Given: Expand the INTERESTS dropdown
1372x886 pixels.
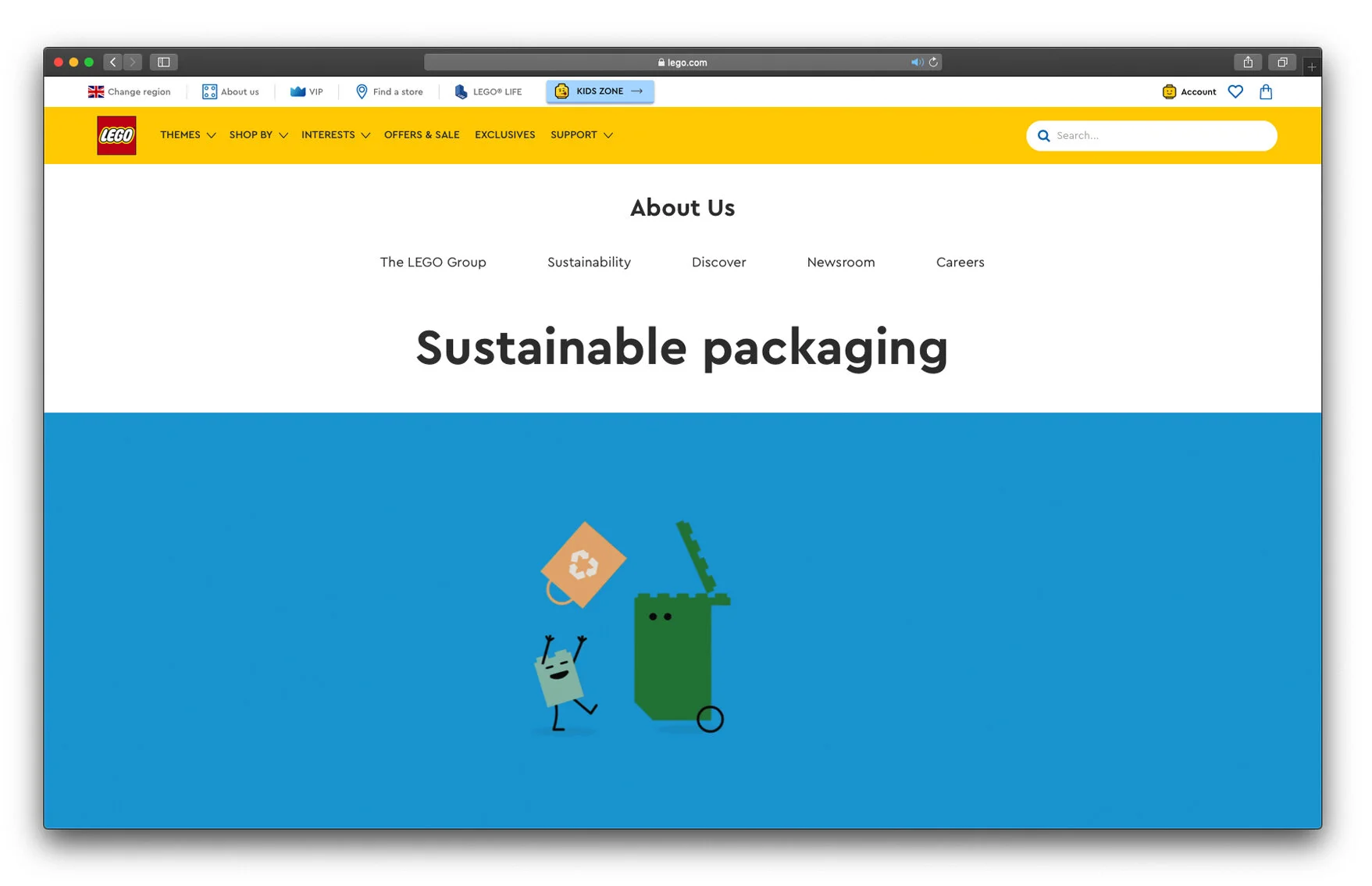Looking at the screenshot, I should (x=336, y=135).
